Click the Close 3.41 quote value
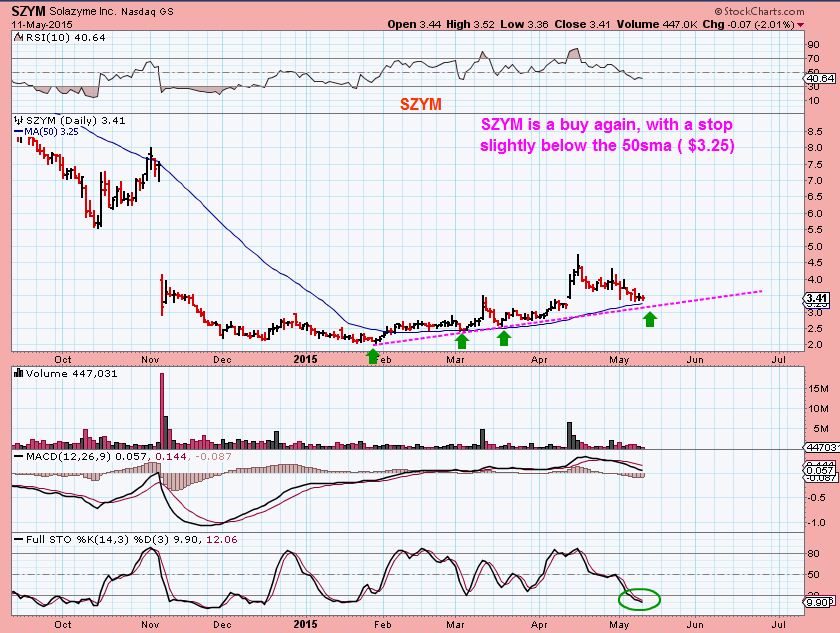 pyautogui.click(x=582, y=24)
